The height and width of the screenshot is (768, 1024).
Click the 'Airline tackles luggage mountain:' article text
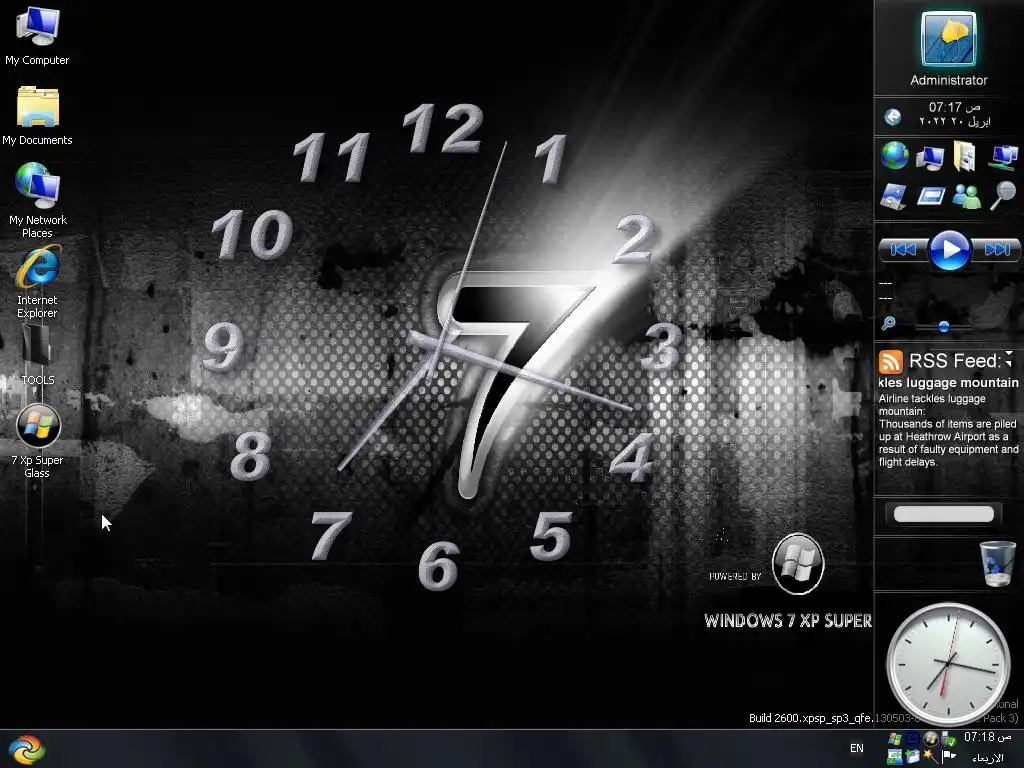[x=932, y=405]
